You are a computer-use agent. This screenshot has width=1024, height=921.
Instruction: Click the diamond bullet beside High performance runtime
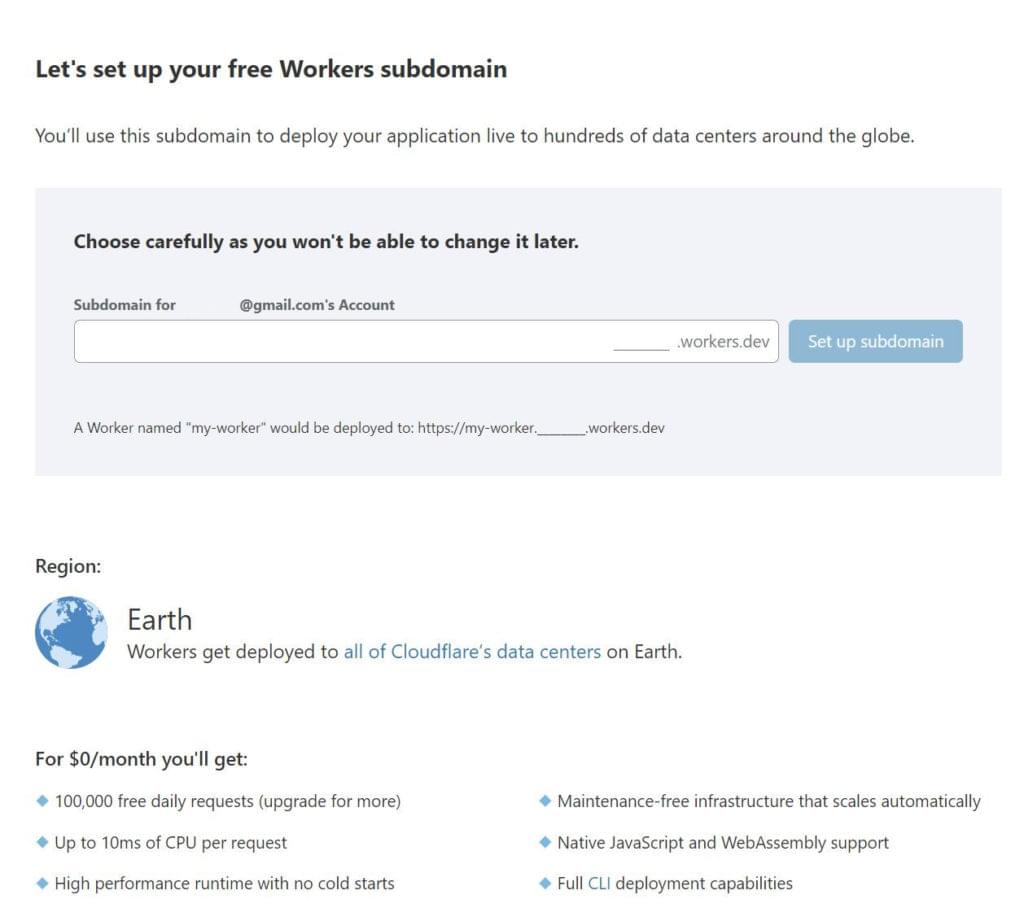[42, 883]
